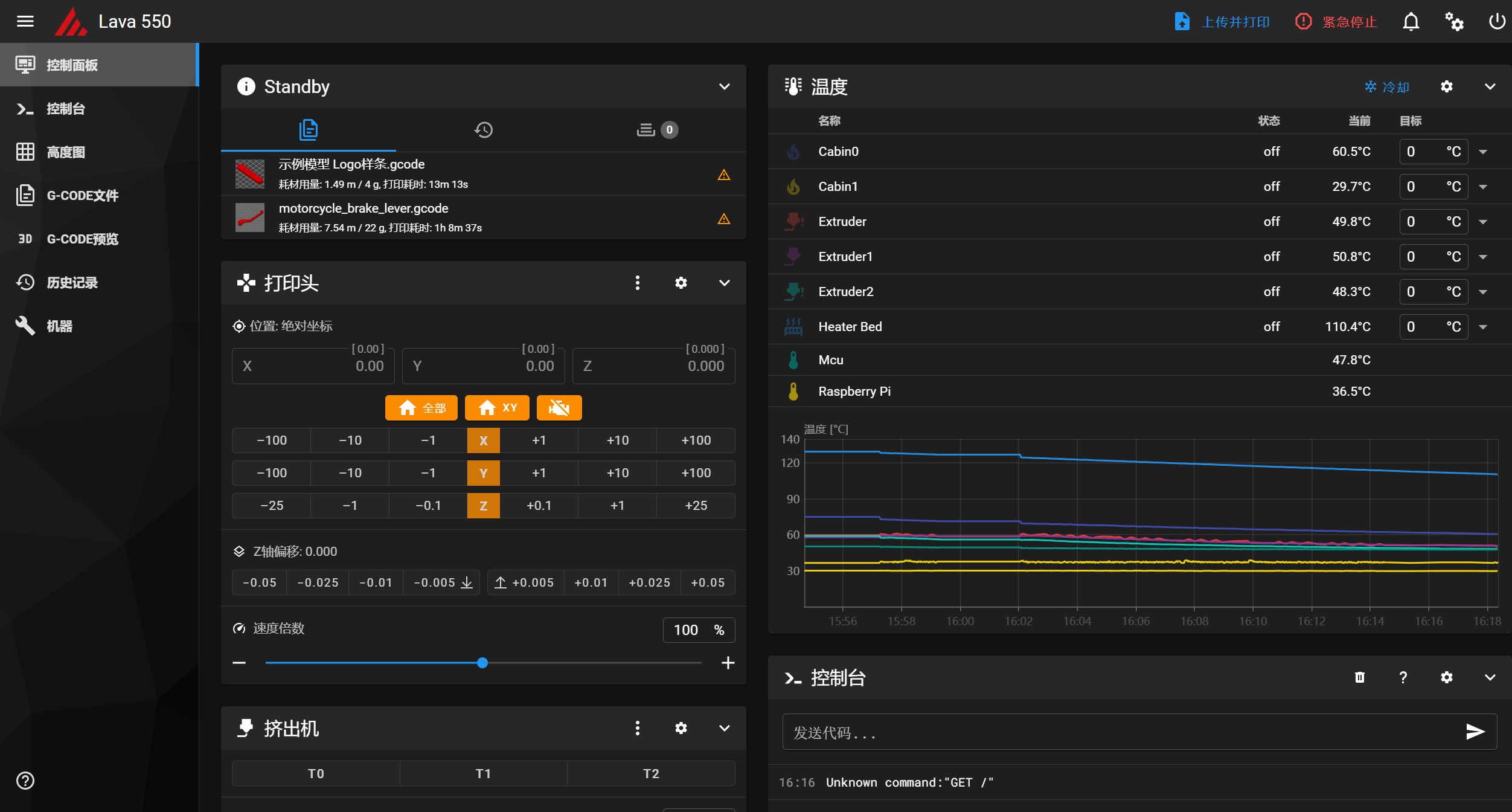This screenshot has width=1512, height=812.
Task: Switch to the print history tab
Action: (483, 130)
